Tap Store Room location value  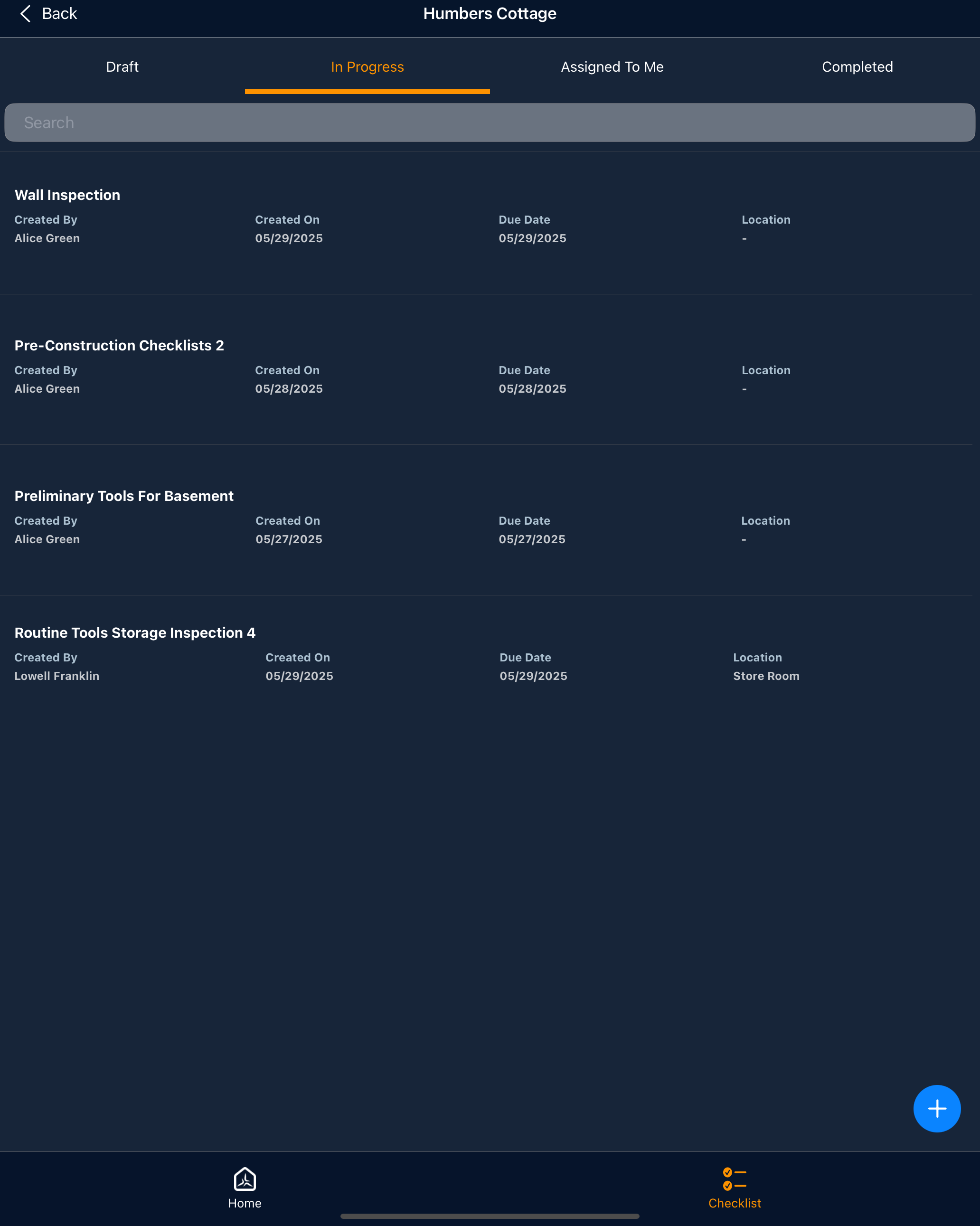765,676
